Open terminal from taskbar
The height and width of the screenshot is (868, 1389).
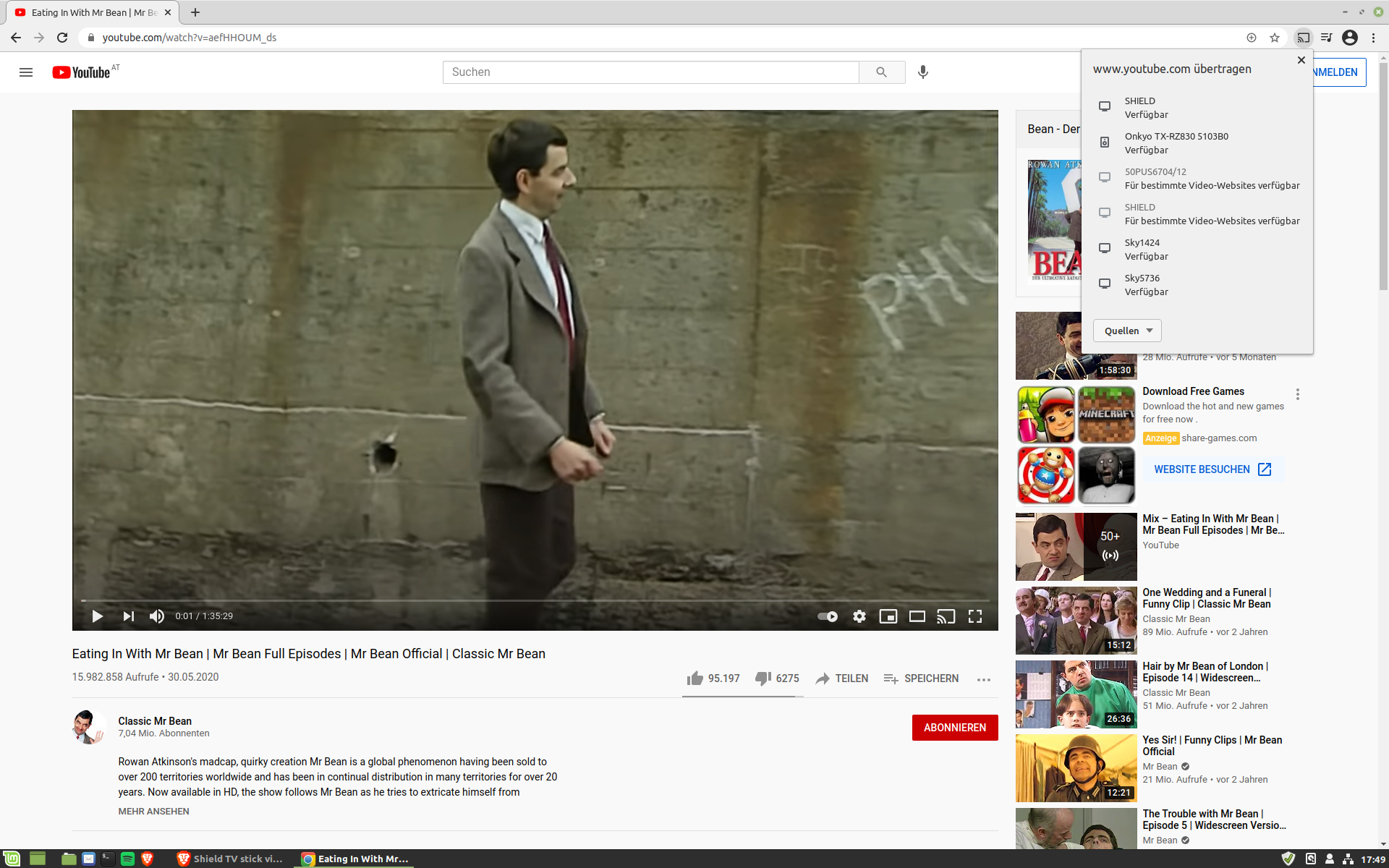click(x=108, y=859)
